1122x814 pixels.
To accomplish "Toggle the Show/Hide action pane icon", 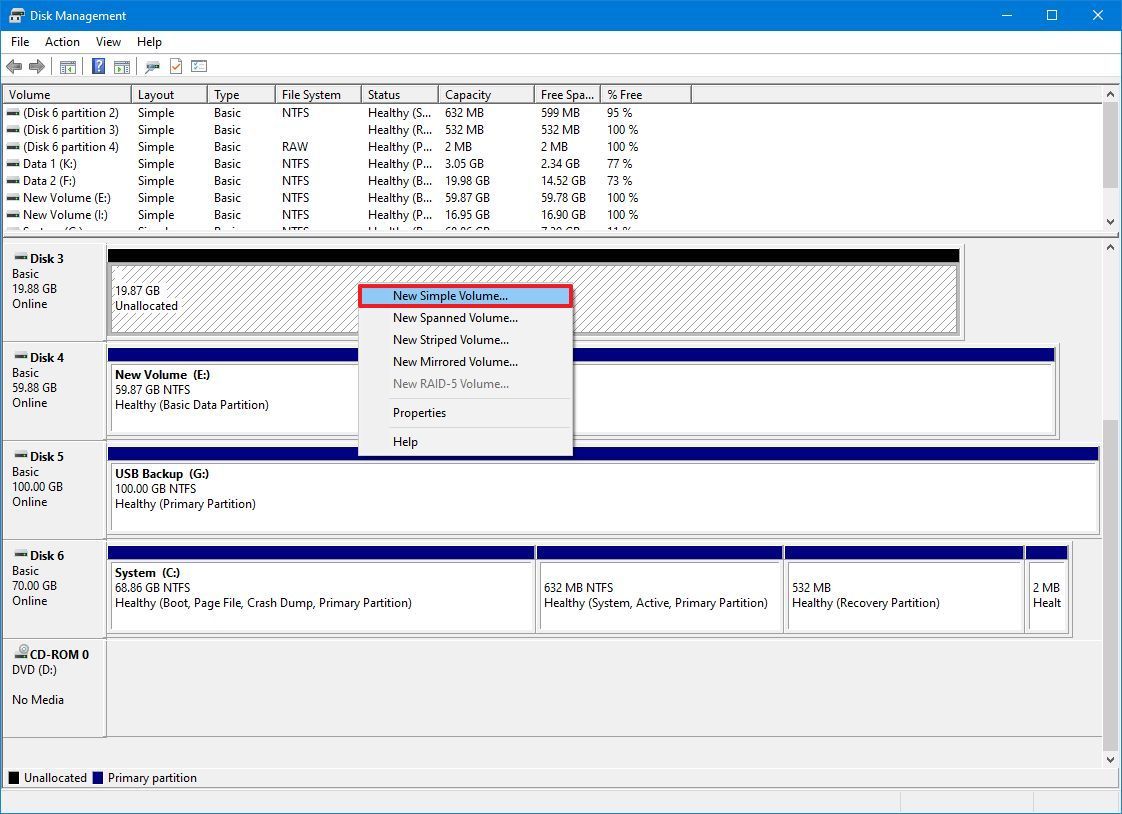I will coord(121,67).
